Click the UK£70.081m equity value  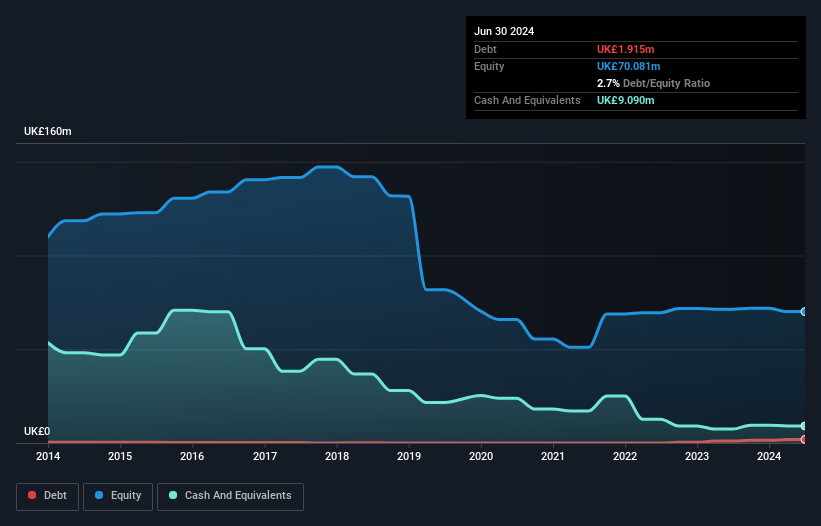tap(628, 66)
